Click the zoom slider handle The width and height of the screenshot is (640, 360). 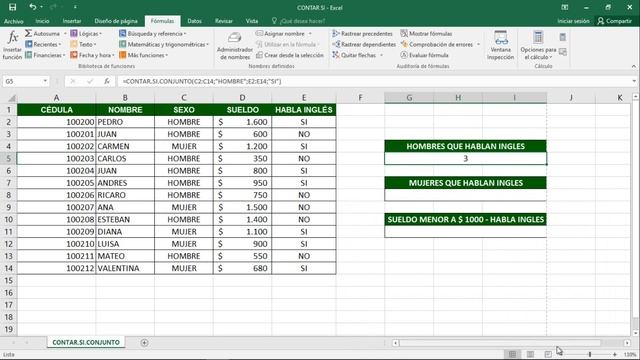[590, 354]
